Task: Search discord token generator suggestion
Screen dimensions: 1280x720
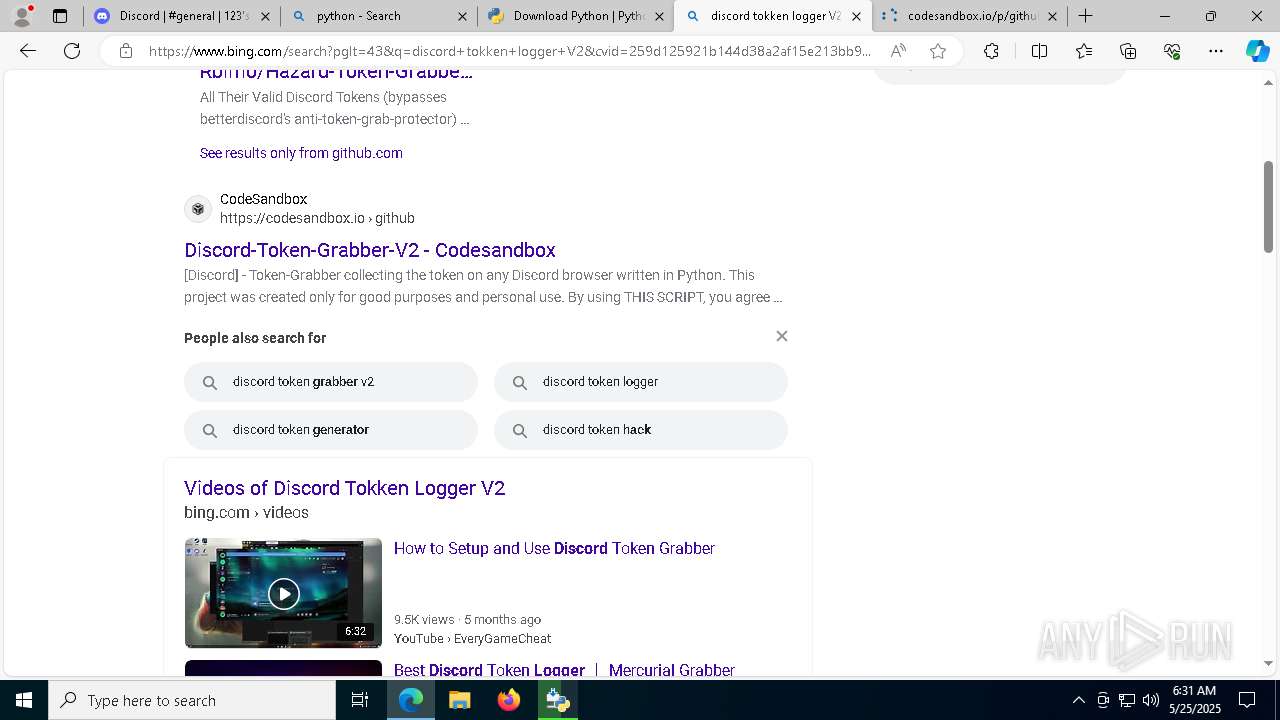Action: 331,430
